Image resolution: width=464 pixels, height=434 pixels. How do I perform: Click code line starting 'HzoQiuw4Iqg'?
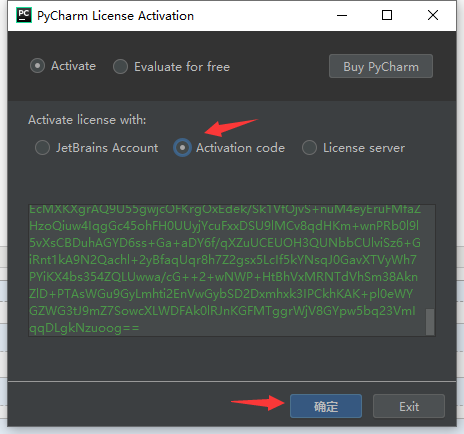pyautogui.click(x=224, y=226)
